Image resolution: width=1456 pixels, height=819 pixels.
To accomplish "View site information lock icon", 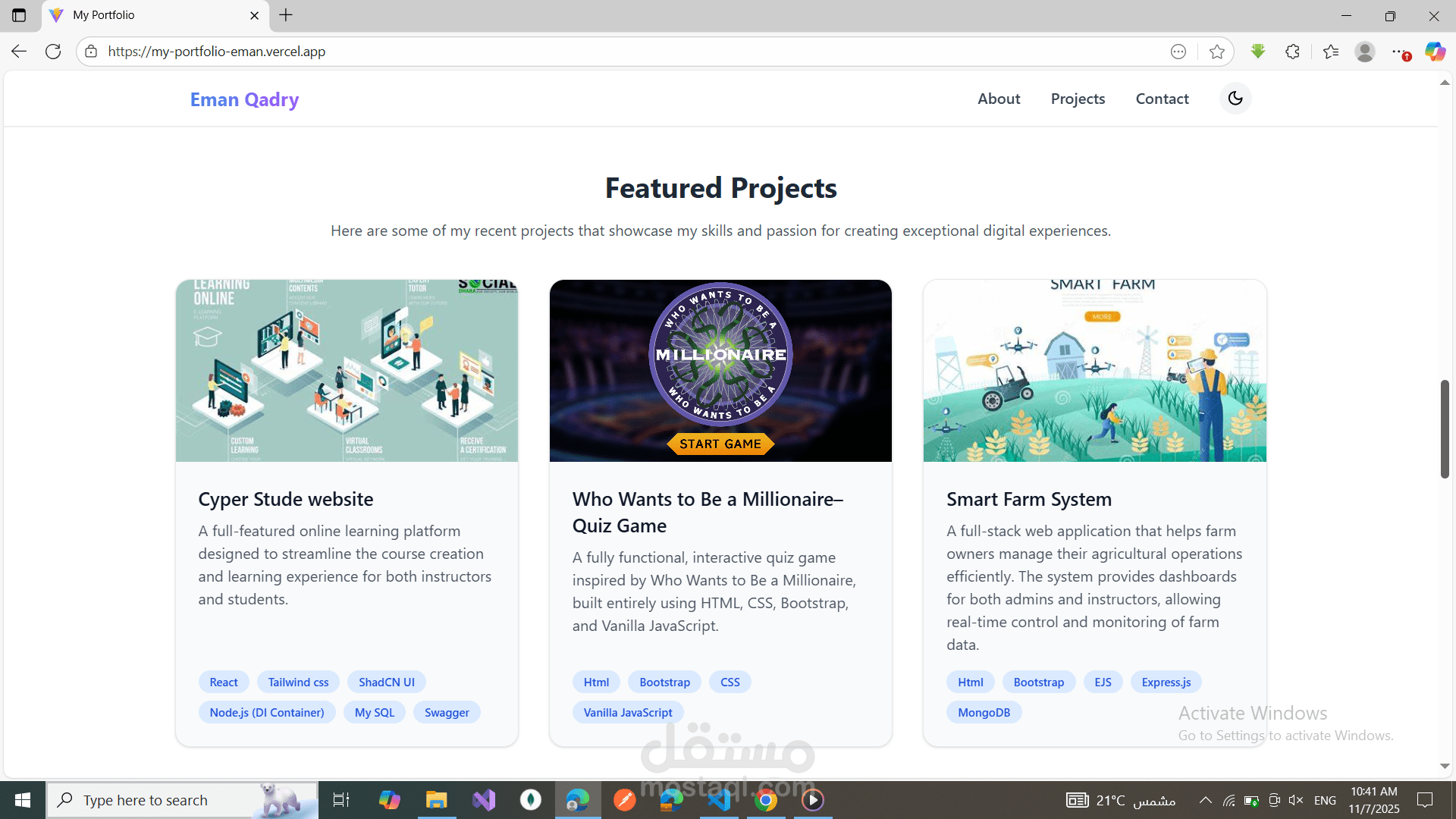I will [91, 52].
